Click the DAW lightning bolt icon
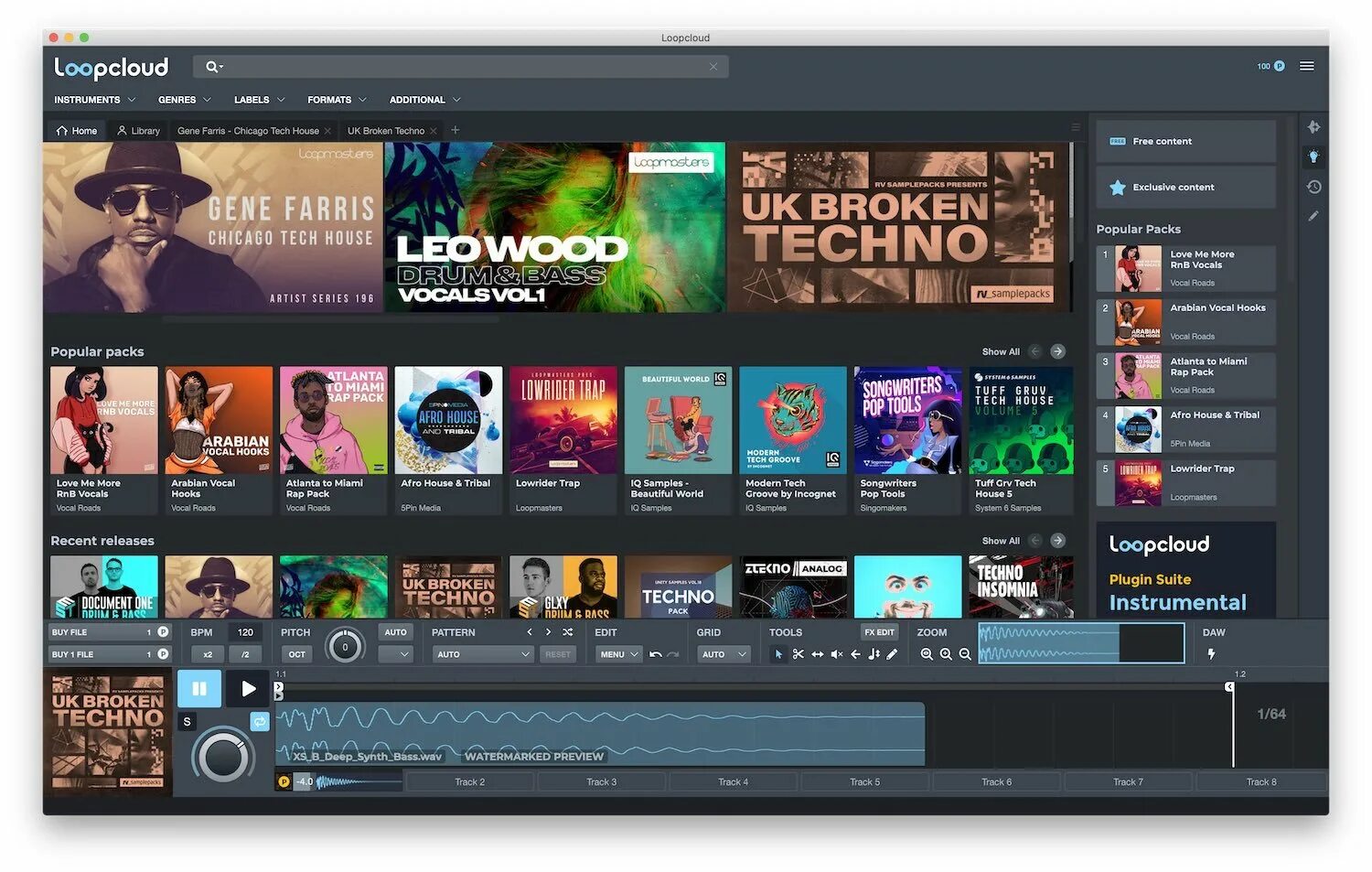This screenshot has height=872, width=1372. point(1211,654)
